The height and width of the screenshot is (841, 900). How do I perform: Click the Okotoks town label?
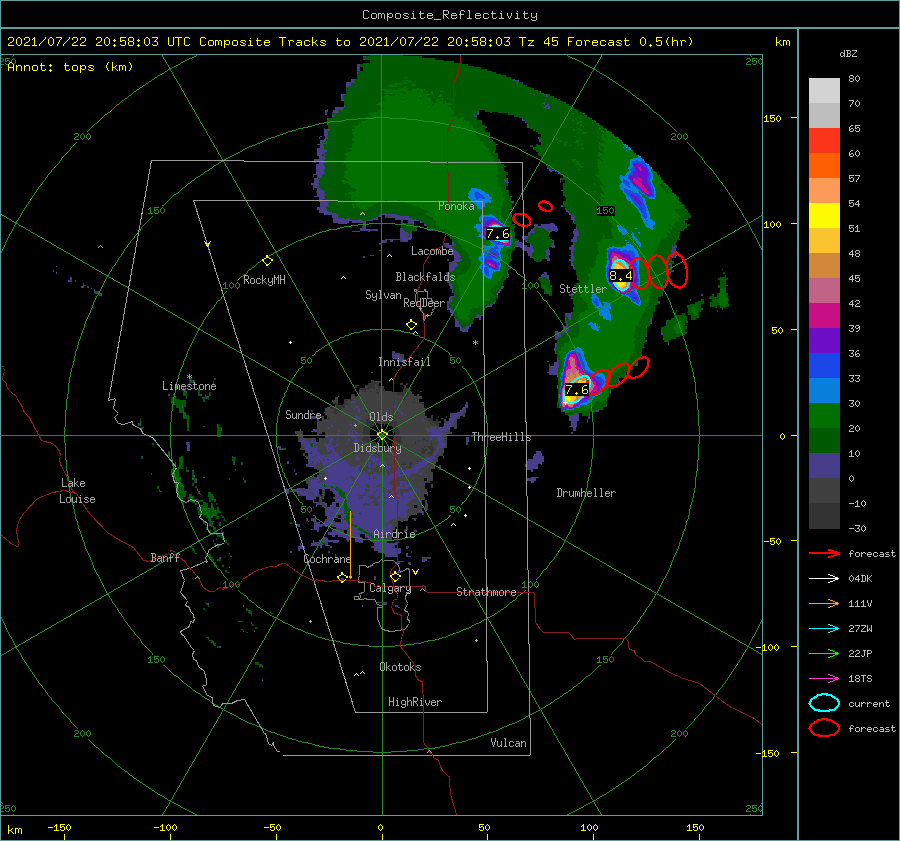400,667
